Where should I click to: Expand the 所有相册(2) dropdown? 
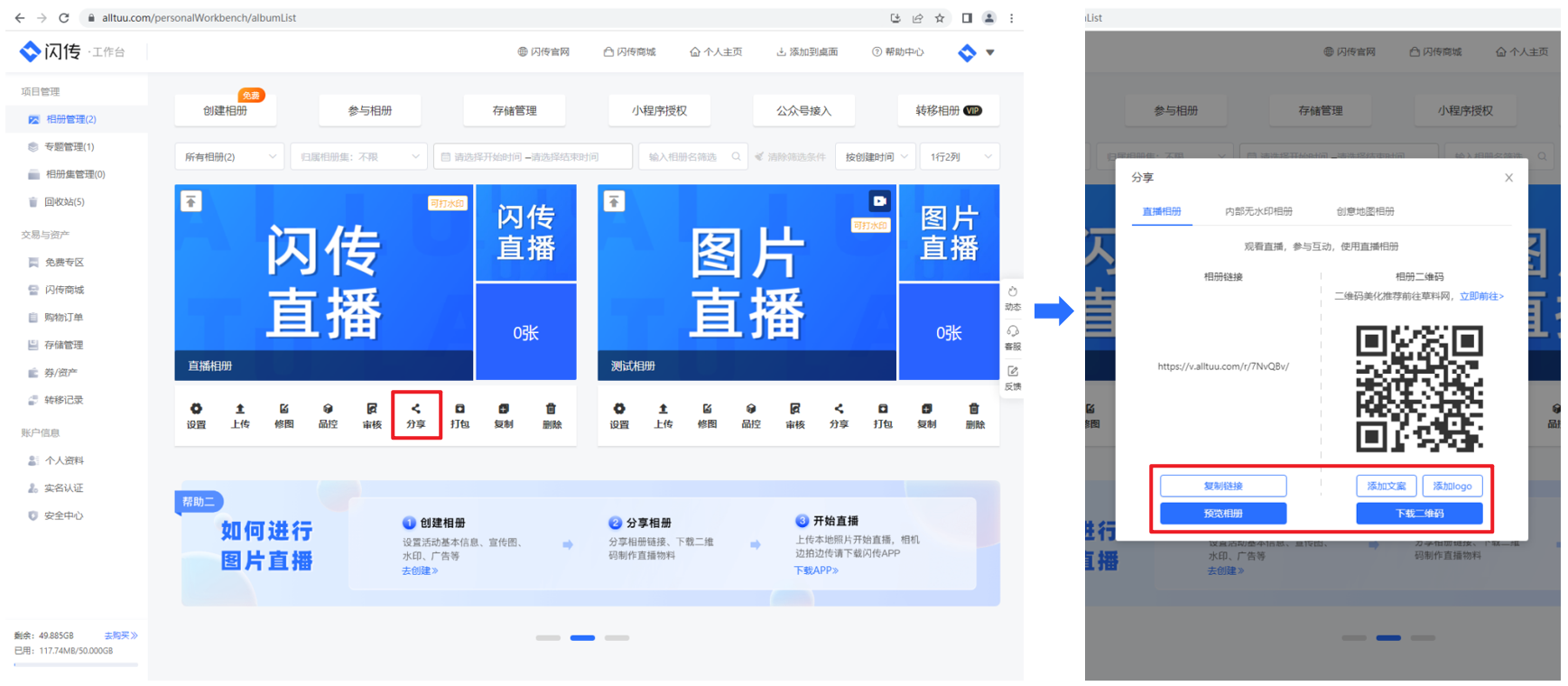(229, 156)
